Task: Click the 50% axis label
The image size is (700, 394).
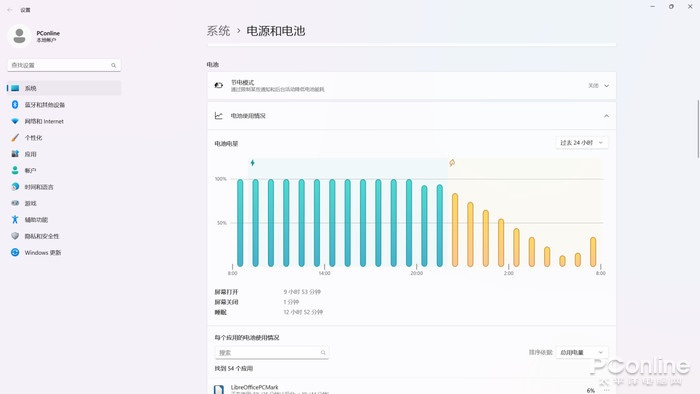Action: [222, 223]
